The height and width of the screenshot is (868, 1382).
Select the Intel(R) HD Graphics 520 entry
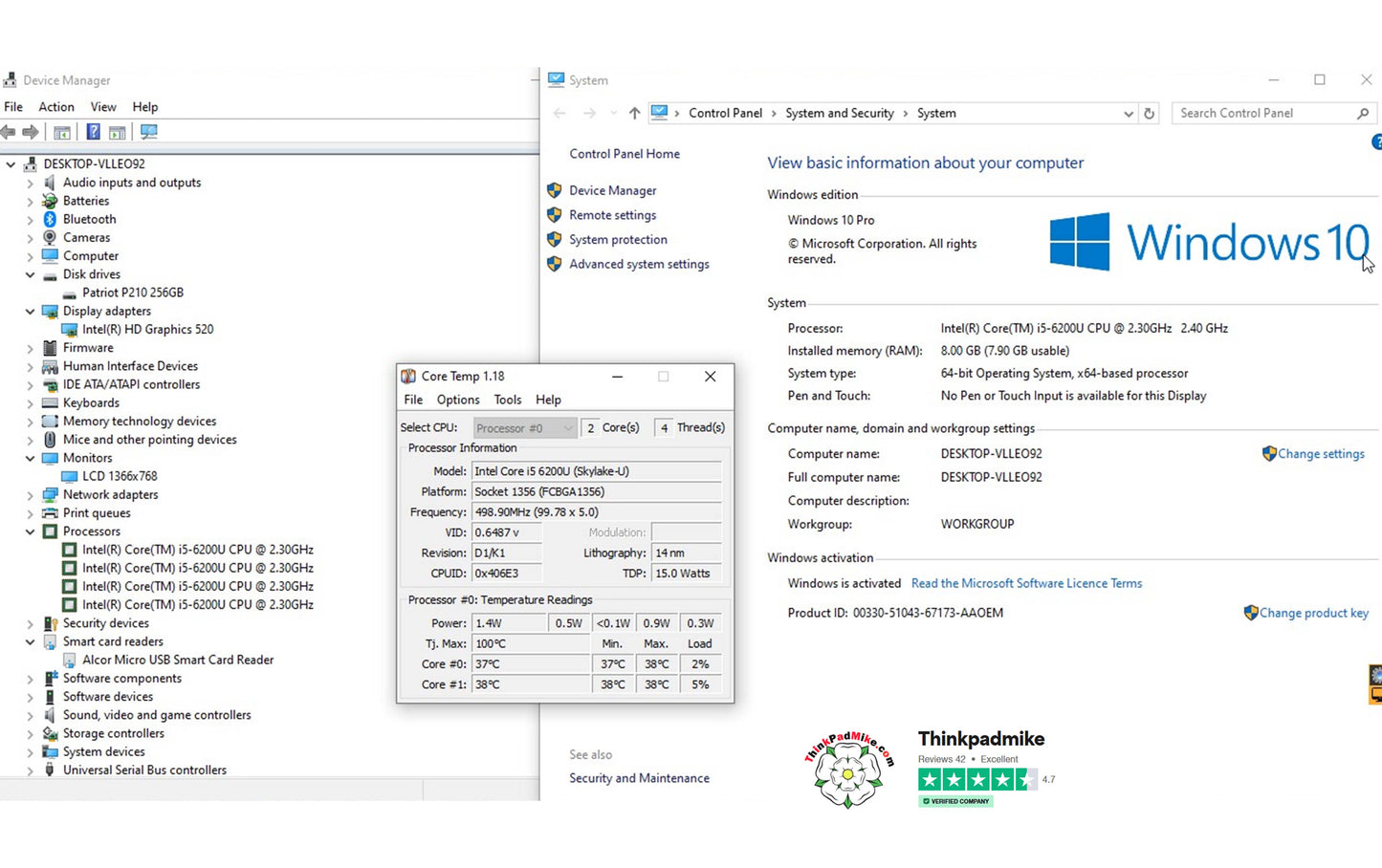148,329
